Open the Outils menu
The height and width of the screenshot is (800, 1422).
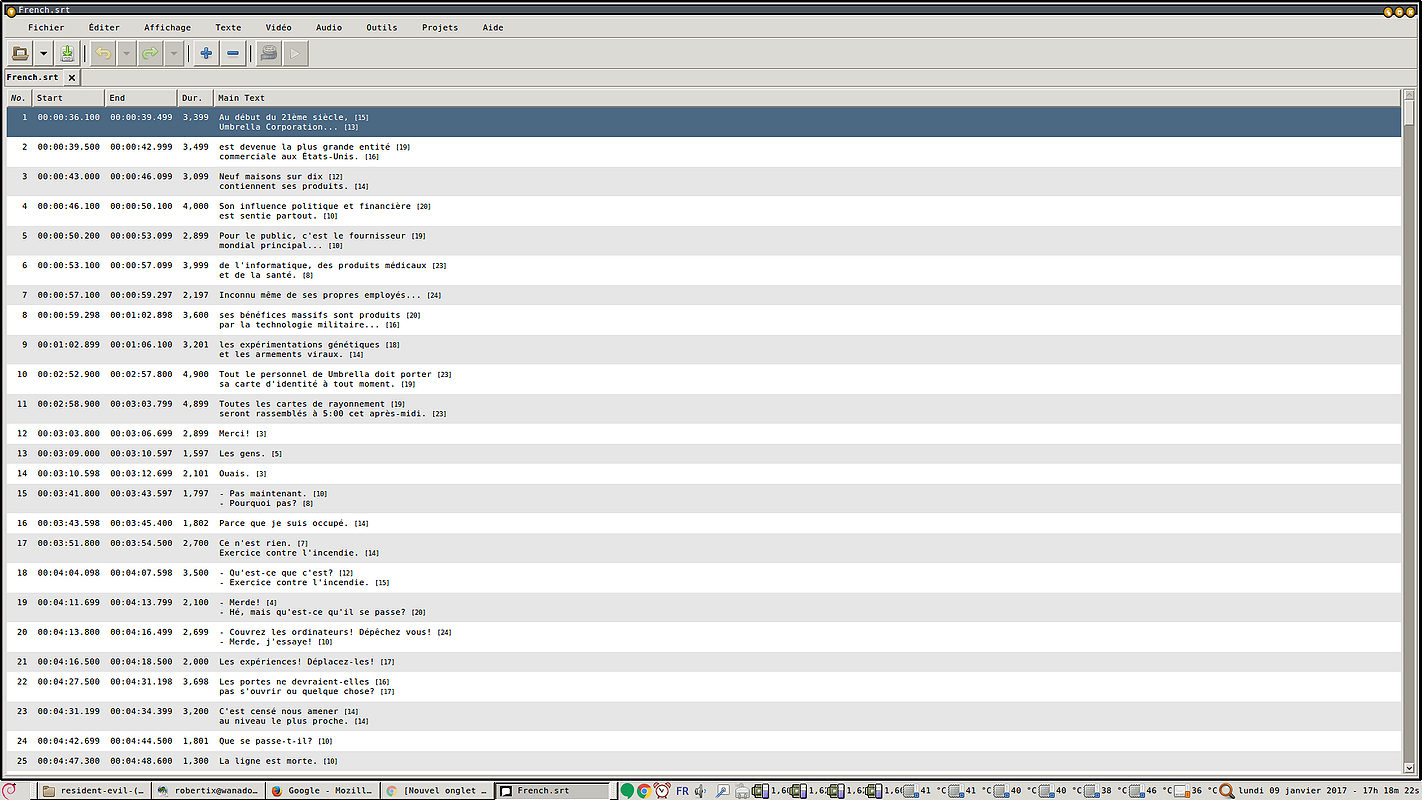(x=382, y=28)
